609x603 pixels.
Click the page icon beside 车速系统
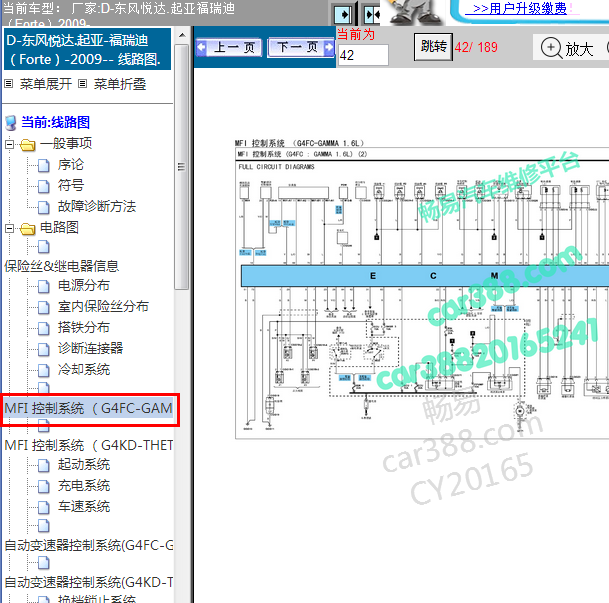[44, 507]
